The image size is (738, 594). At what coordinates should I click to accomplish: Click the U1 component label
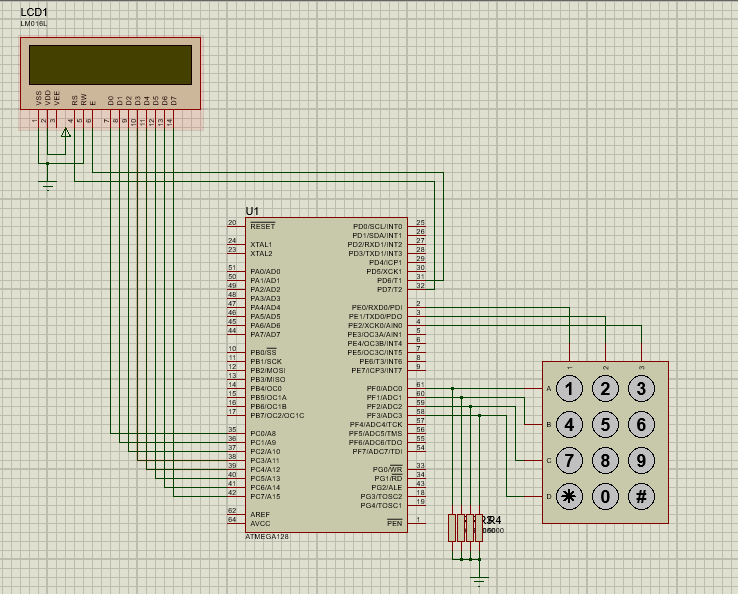pos(252,211)
